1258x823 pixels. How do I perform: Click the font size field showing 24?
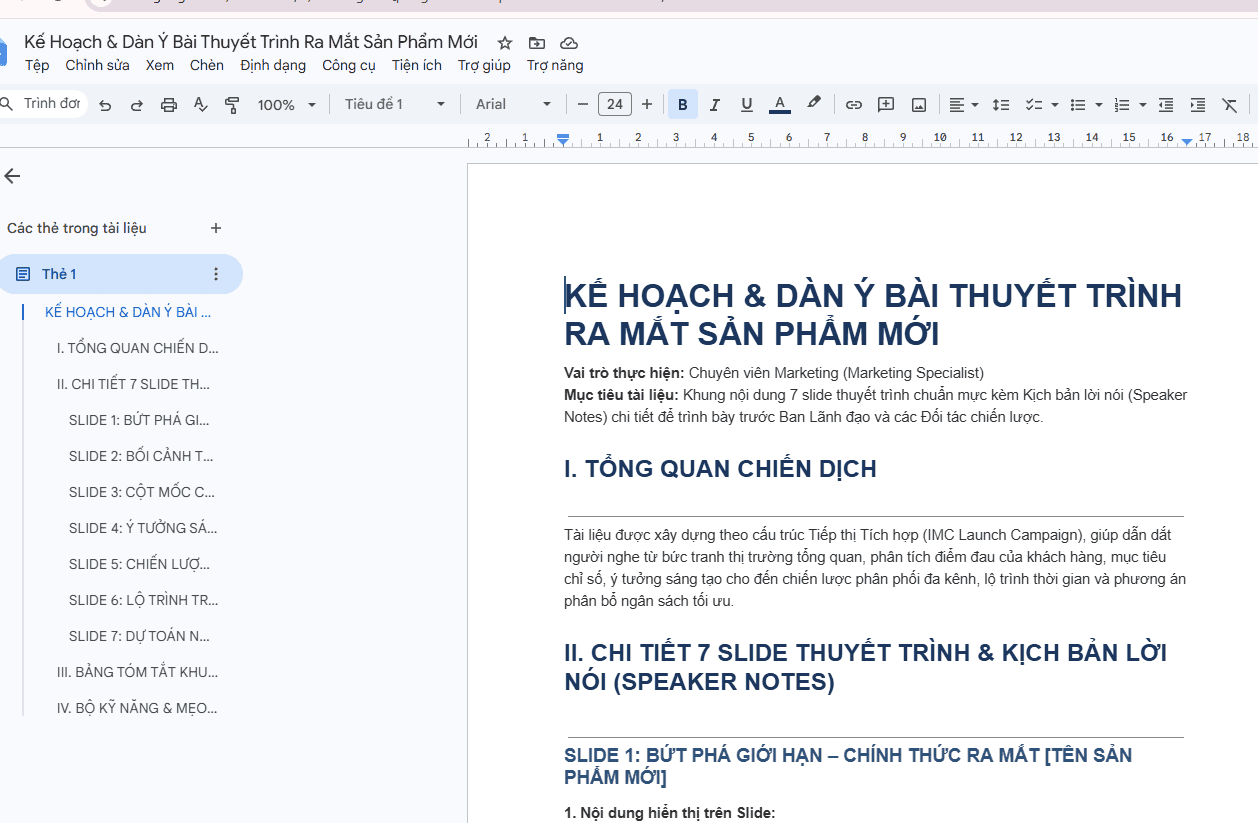615,105
